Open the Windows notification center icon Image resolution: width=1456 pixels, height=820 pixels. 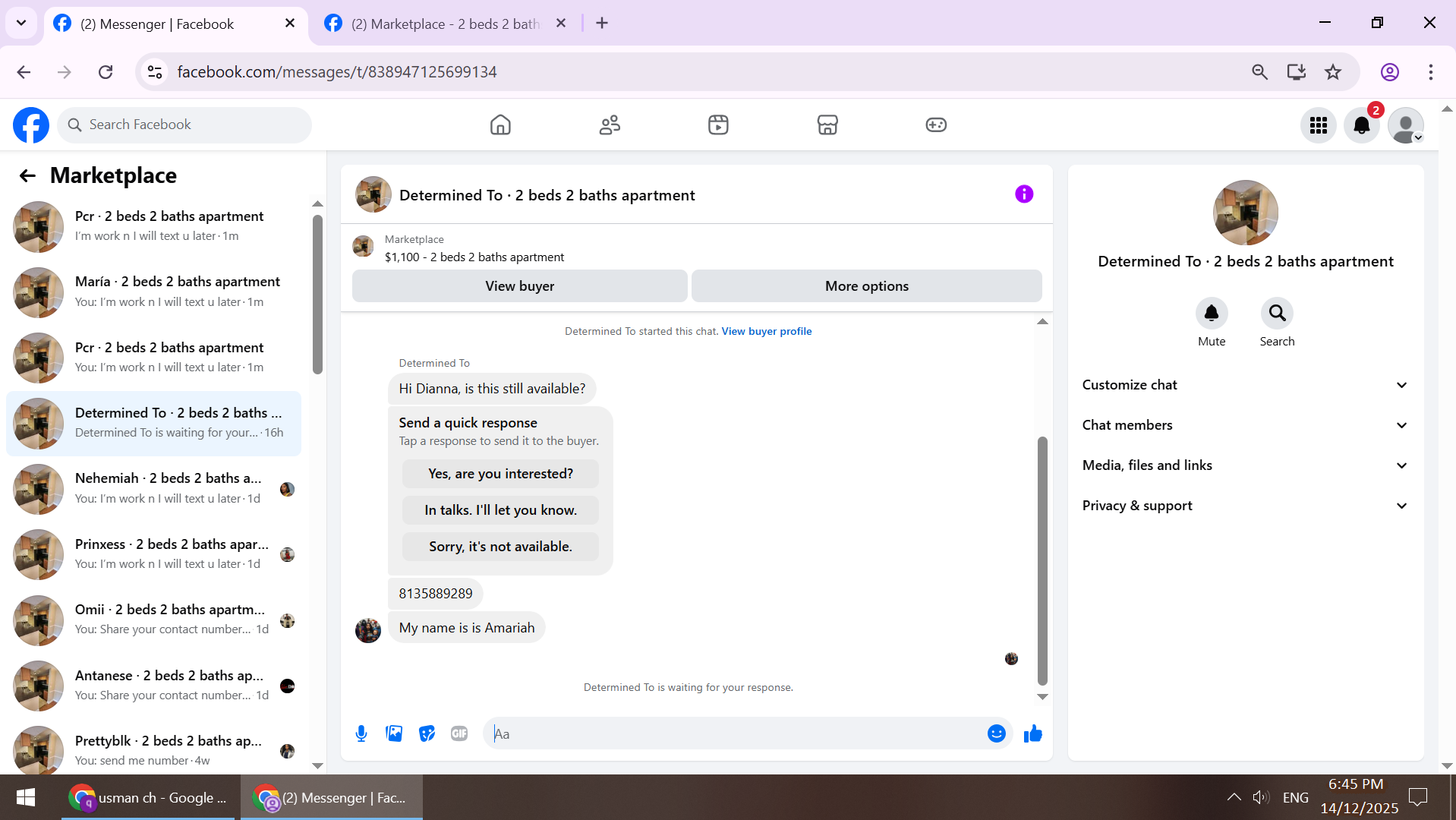pos(1417,797)
